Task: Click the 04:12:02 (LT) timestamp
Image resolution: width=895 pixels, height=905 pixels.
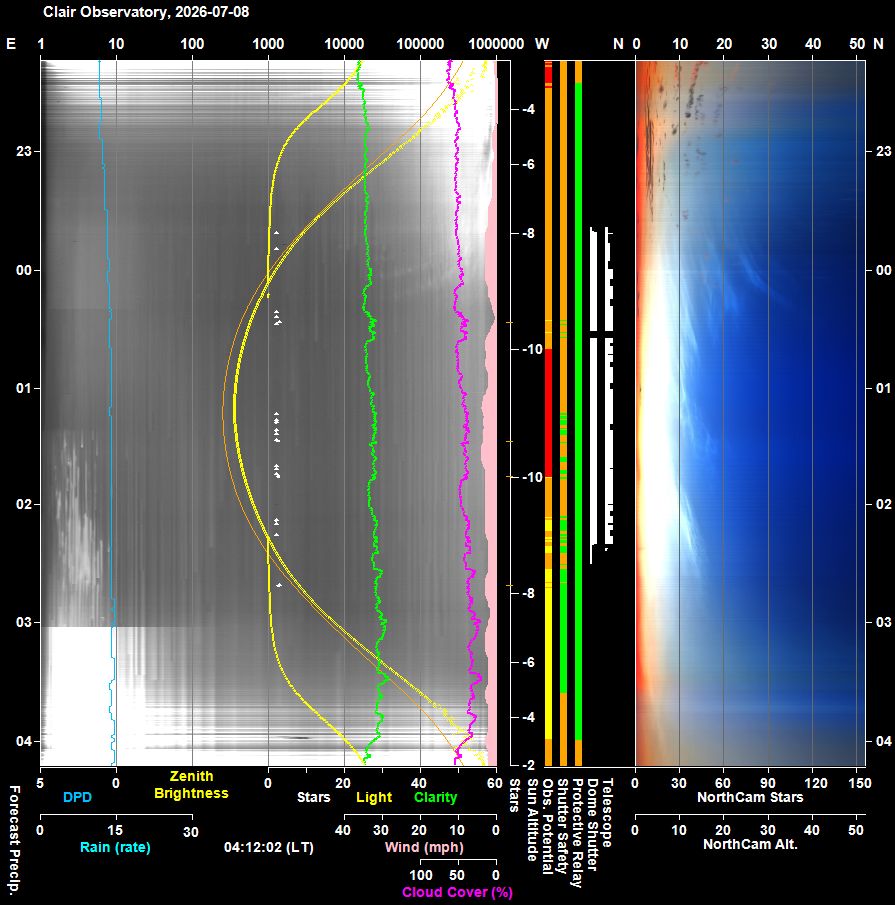Action: pos(269,847)
